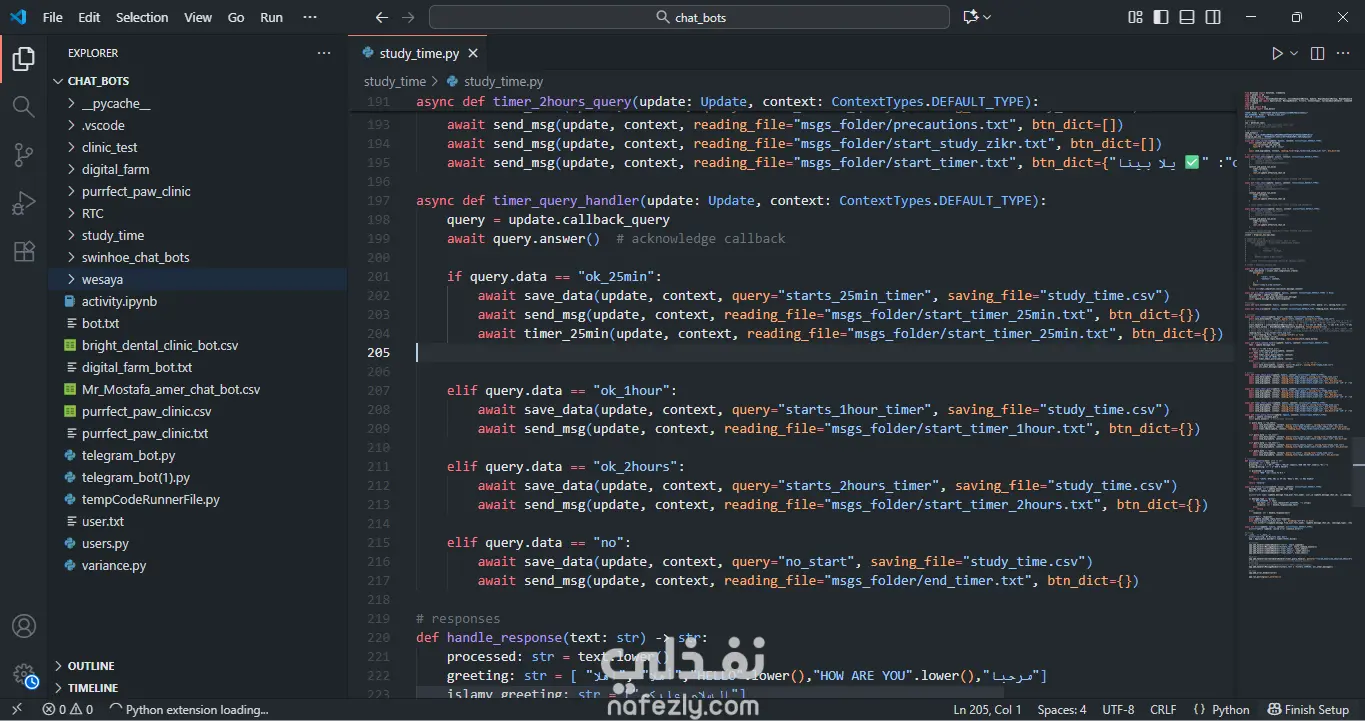1365x721 pixels.
Task: Open Explorer Views and More Actions ellipsis
Action: click(324, 53)
